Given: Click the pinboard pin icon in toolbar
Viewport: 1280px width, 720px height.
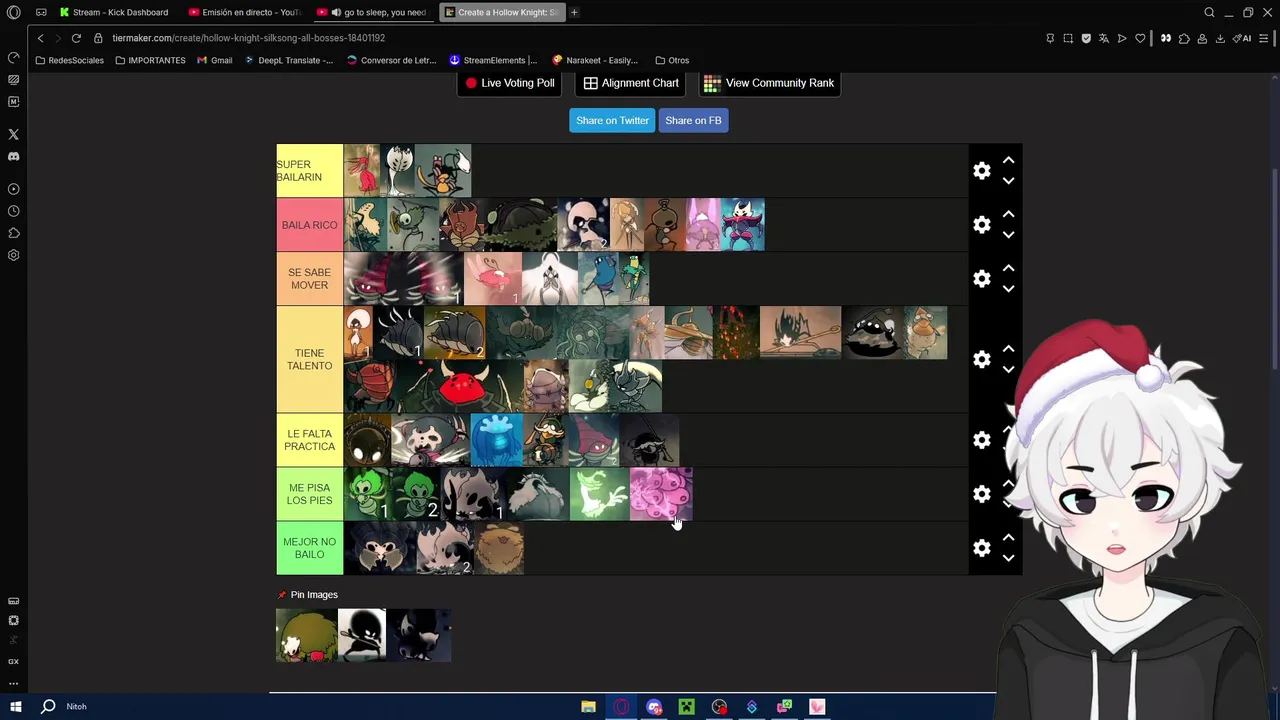Looking at the screenshot, I should (x=1050, y=38).
